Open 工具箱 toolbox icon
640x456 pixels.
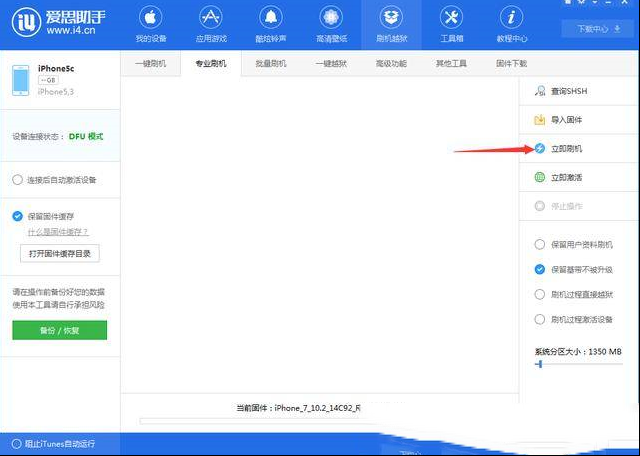pos(451,18)
